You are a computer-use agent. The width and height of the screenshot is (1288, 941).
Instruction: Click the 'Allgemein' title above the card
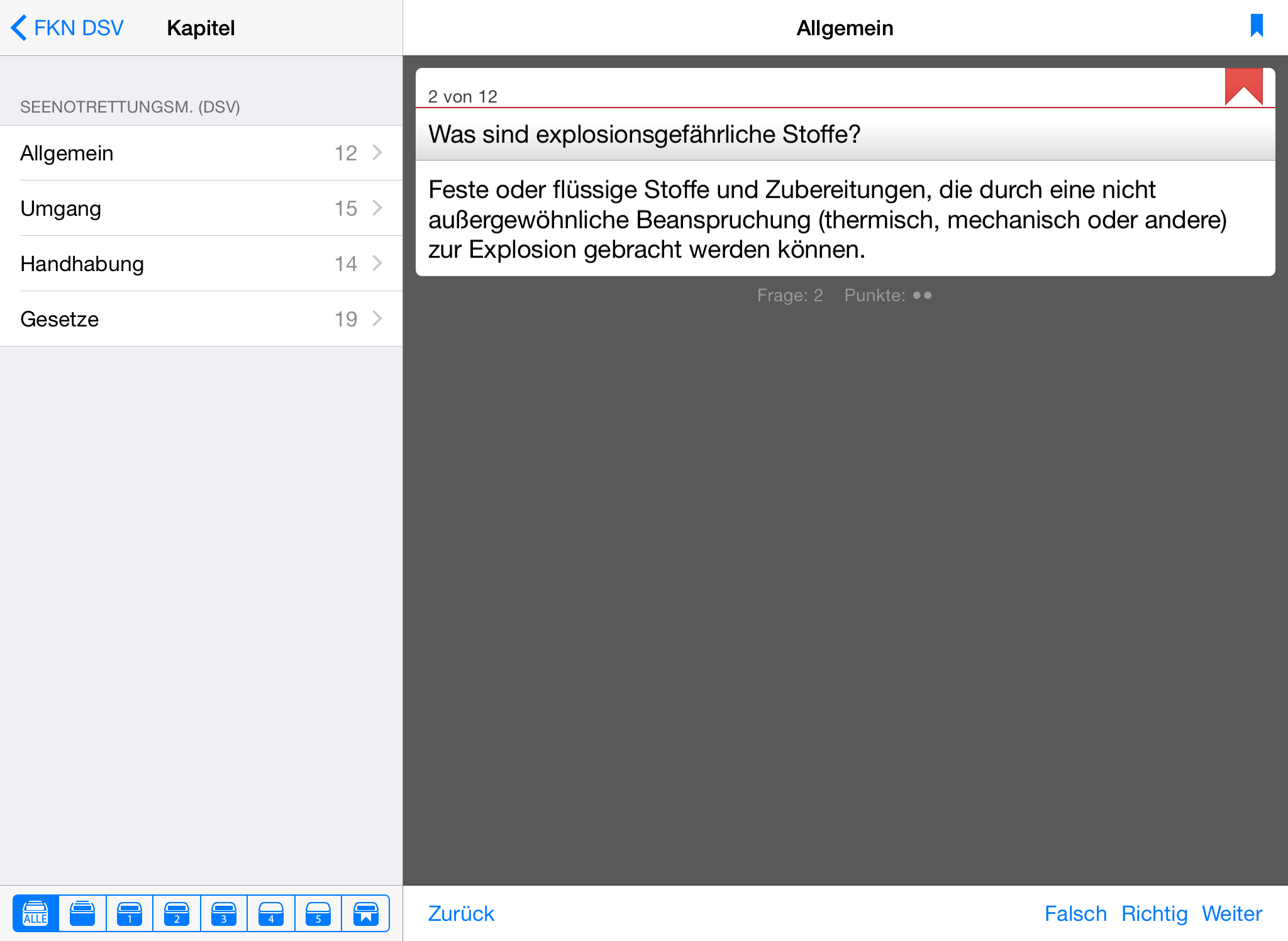point(845,28)
